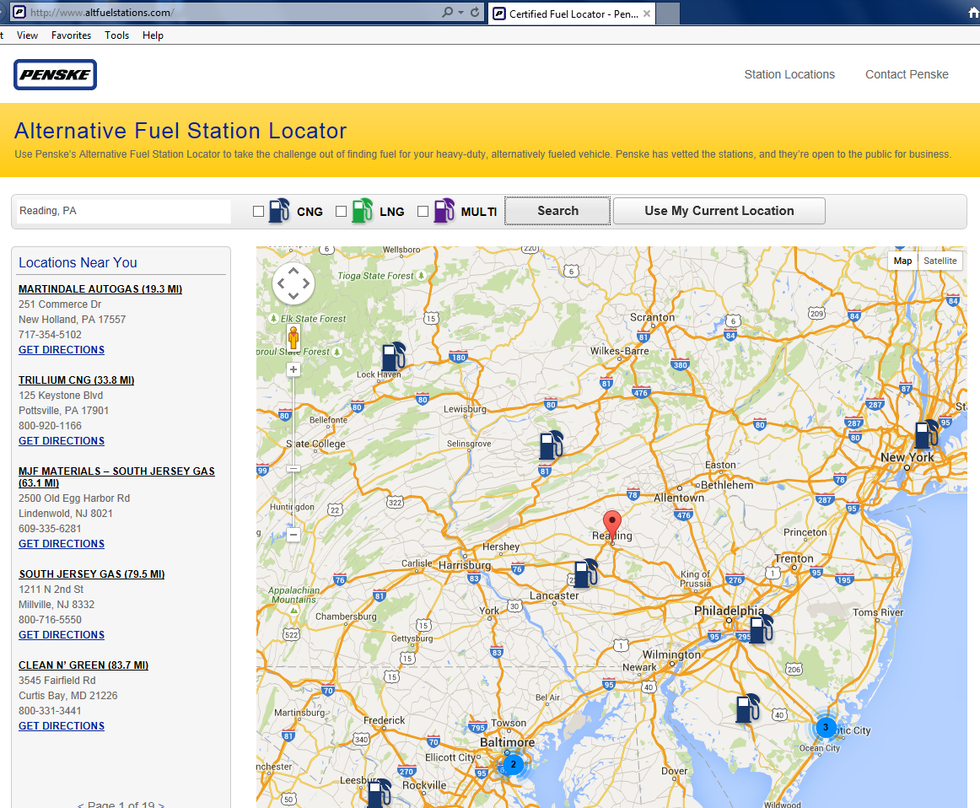Click fuel station marker near Lock Haven
This screenshot has height=808, width=980.
tap(393, 357)
